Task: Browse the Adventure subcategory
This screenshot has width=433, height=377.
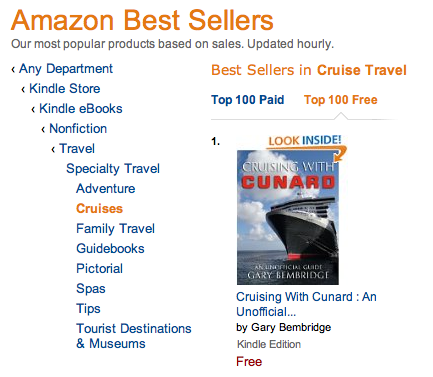Action: point(106,189)
